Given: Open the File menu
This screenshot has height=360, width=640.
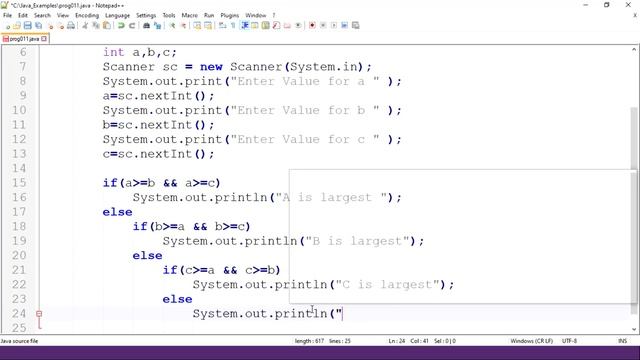Looking at the screenshot, I should 7,16.
